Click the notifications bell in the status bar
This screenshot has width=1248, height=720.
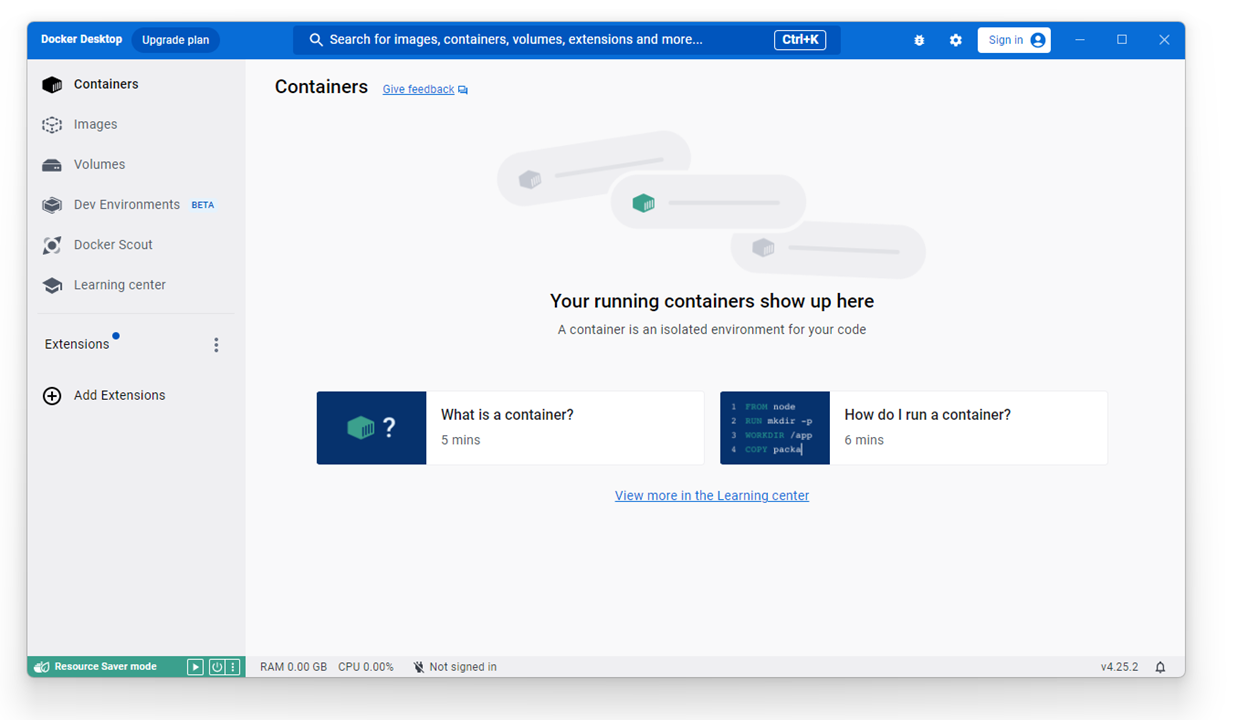[1159, 666]
